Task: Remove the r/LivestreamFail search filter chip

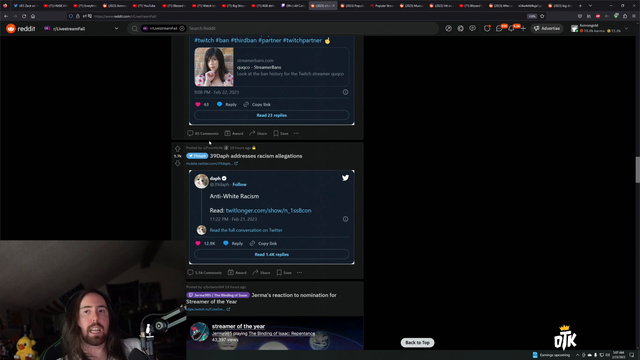Action: coord(182,29)
